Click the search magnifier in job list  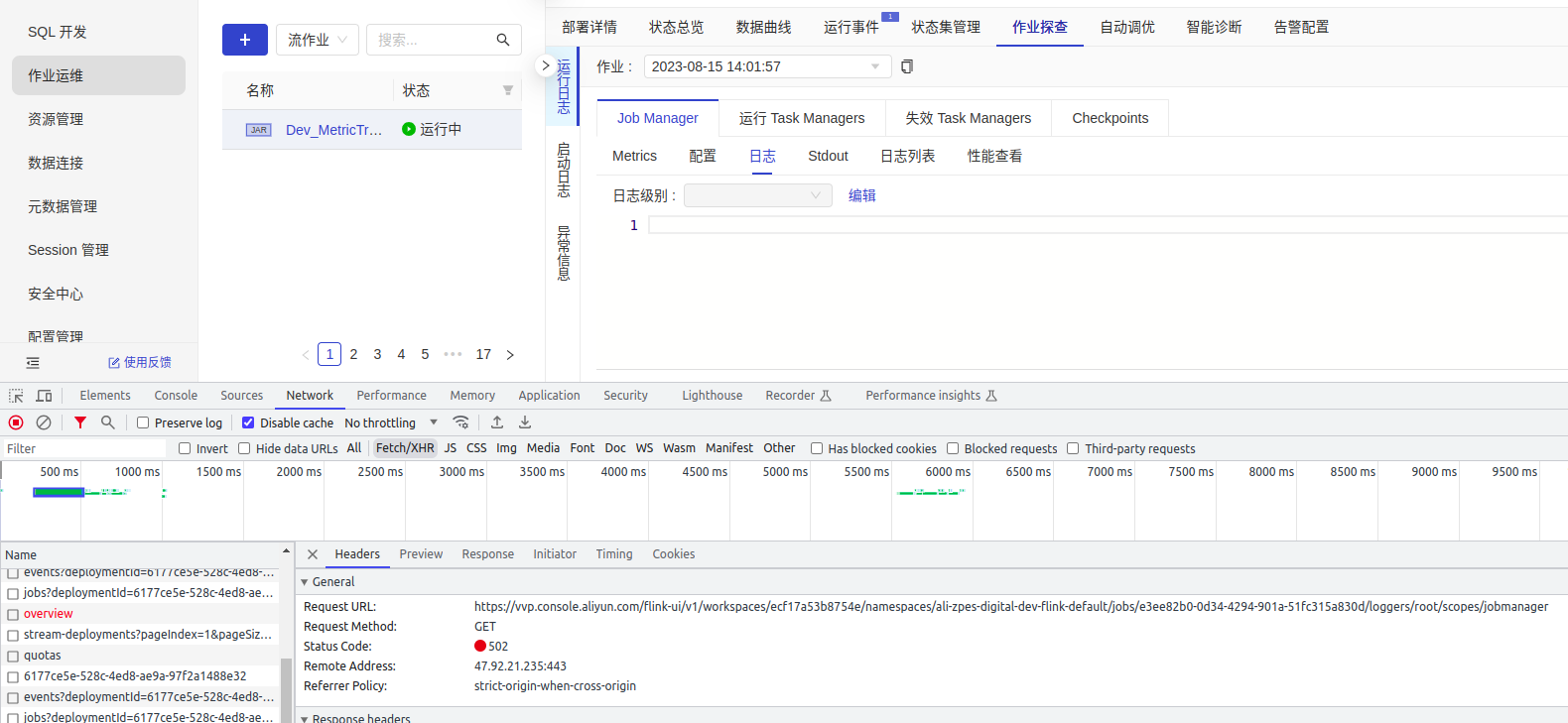503,40
